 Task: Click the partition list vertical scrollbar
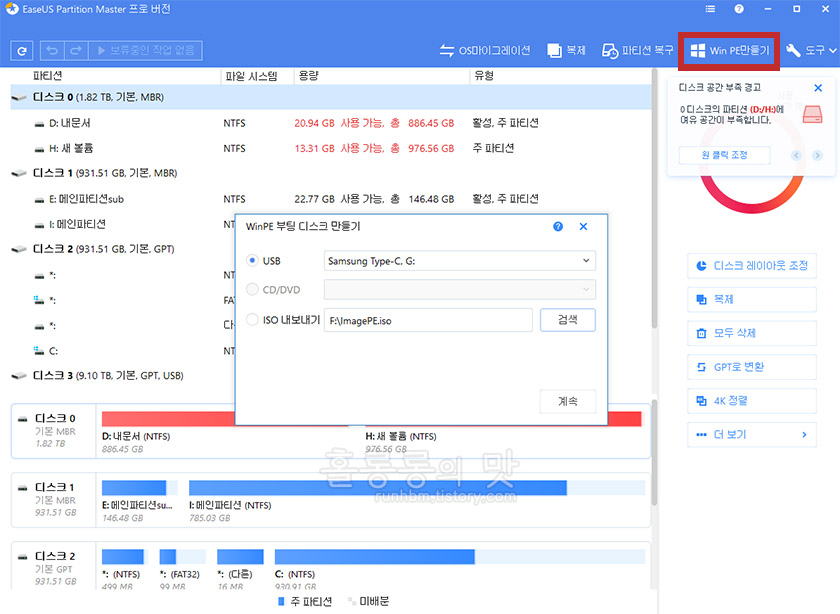pos(654,199)
